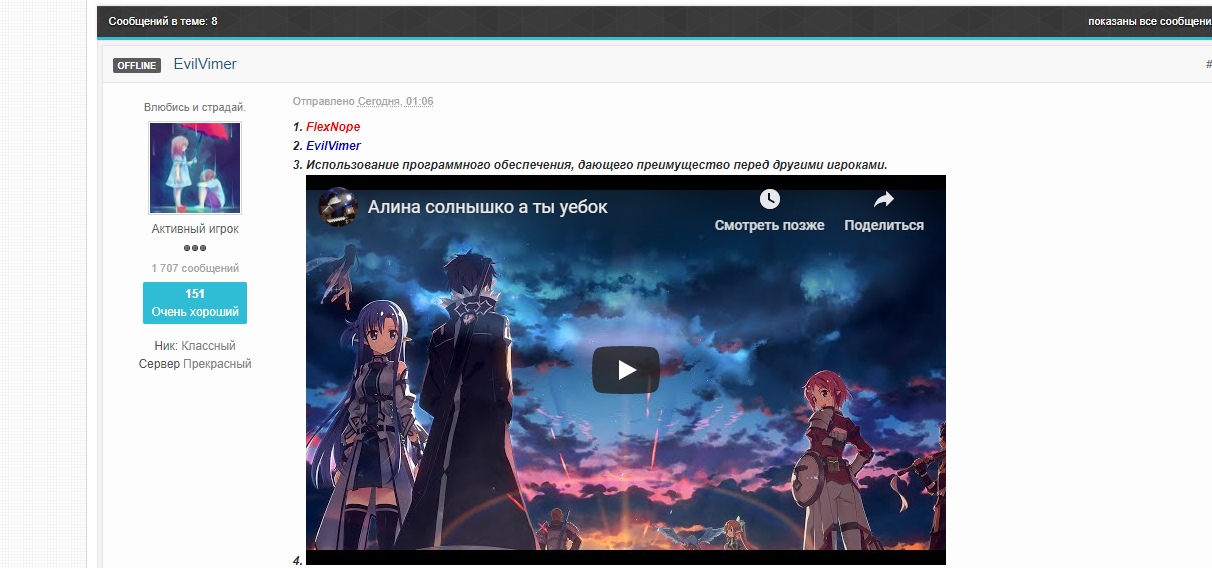The width and height of the screenshot is (1212, 568).
Task: Click 'Ник: Классный' profile field
Action: [195, 346]
